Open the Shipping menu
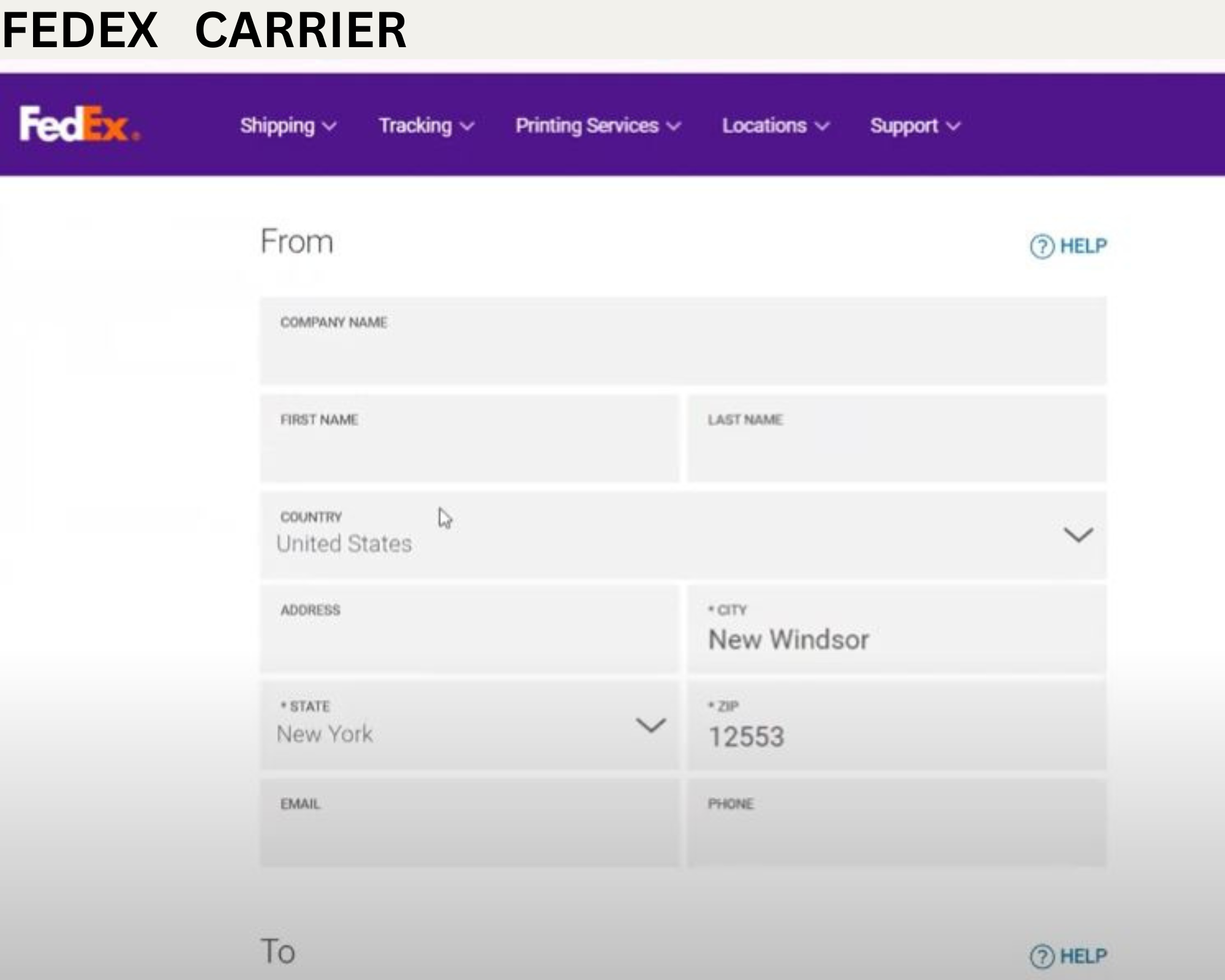 pyautogui.click(x=288, y=126)
